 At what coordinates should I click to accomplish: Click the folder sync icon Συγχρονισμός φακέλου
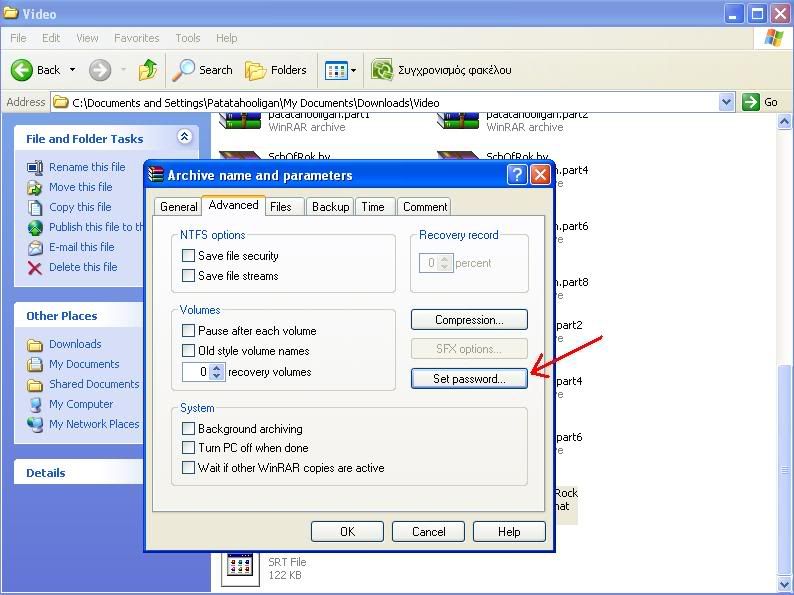coord(382,70)
